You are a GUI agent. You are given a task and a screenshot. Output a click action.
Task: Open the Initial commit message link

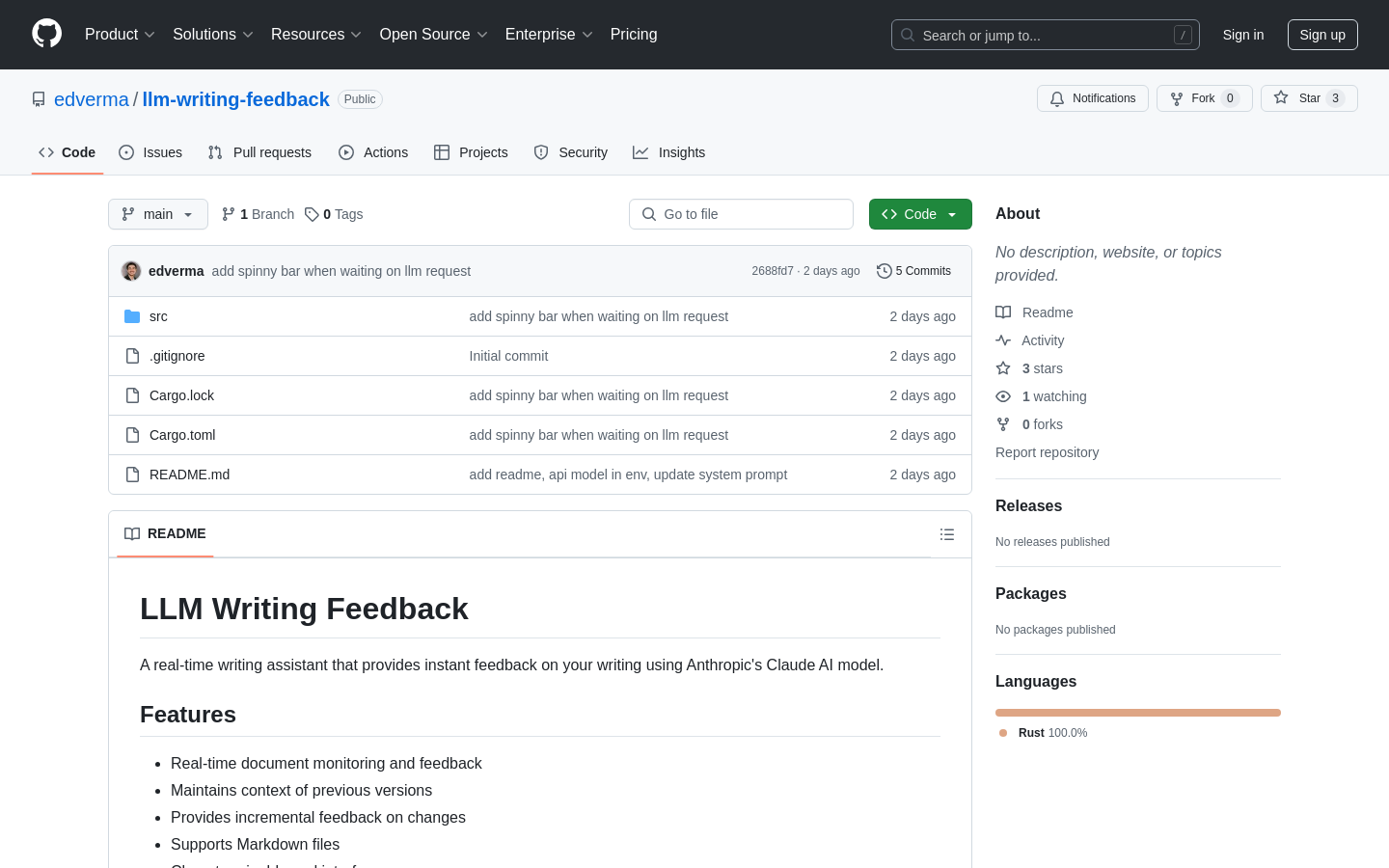tap(508, 356)
